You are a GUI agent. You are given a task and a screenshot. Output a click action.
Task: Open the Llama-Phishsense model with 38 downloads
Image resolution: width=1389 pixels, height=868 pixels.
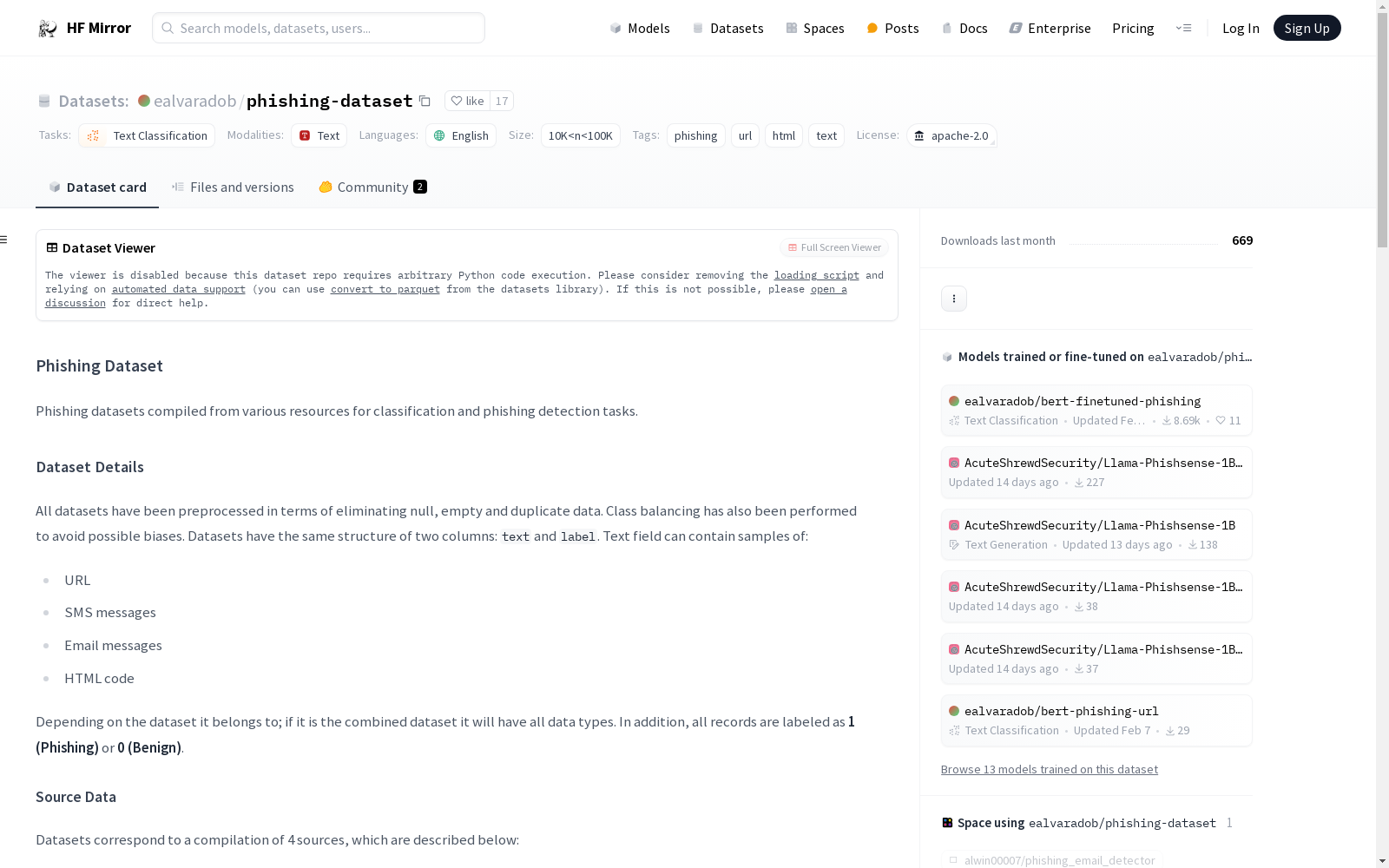(x=1096, y=596)
